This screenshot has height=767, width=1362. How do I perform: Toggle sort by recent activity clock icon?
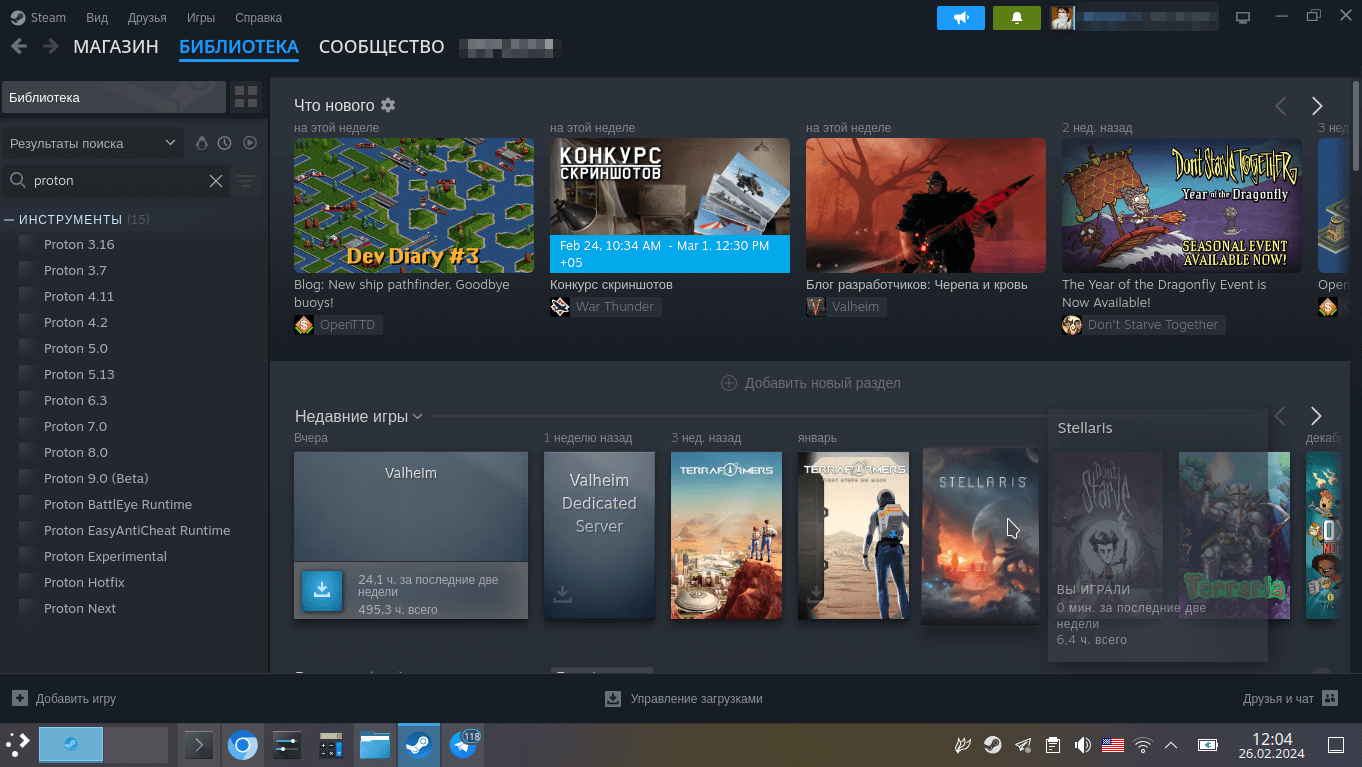coord(225,143)
